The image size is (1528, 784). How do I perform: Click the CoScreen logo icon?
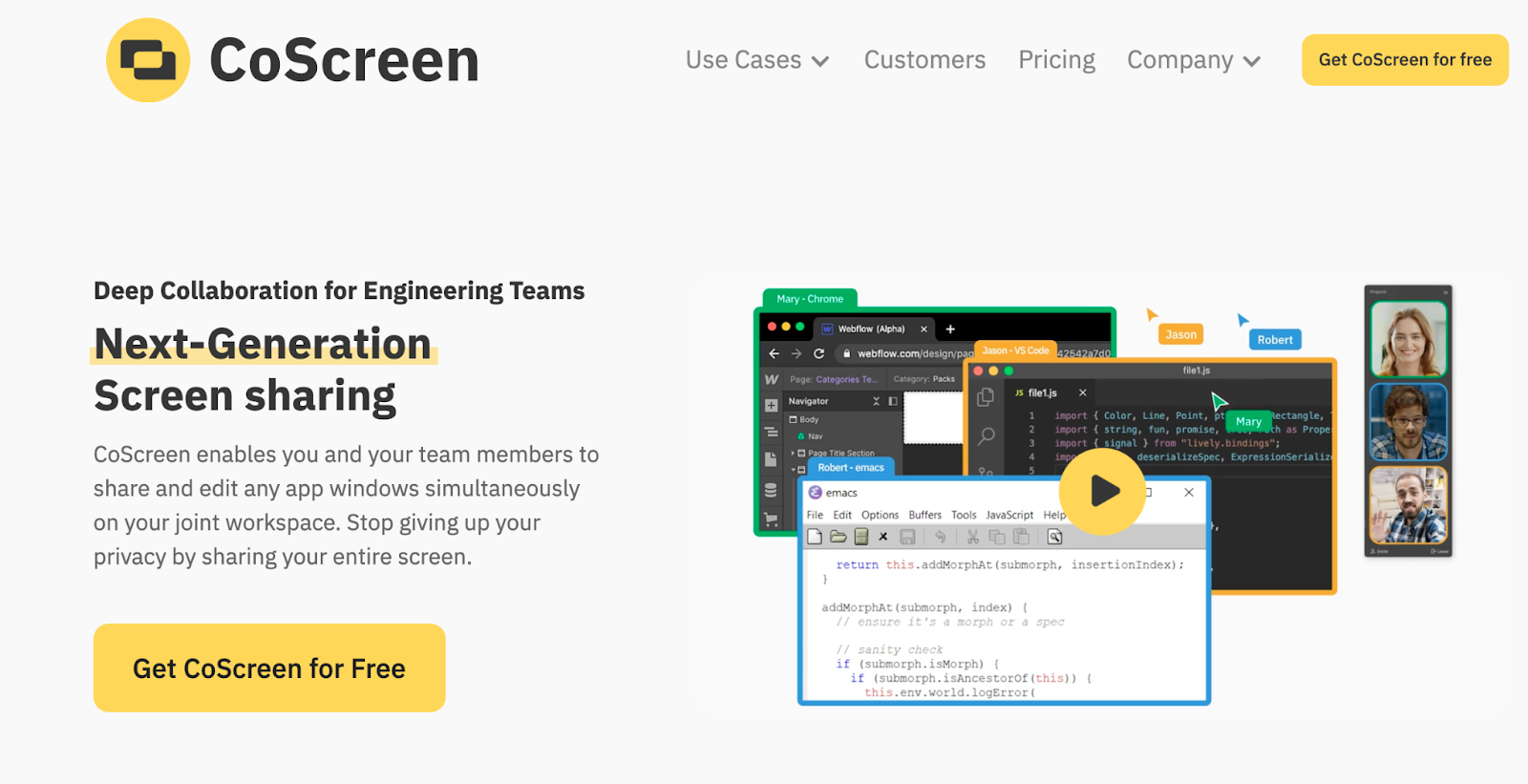[148, 60]
